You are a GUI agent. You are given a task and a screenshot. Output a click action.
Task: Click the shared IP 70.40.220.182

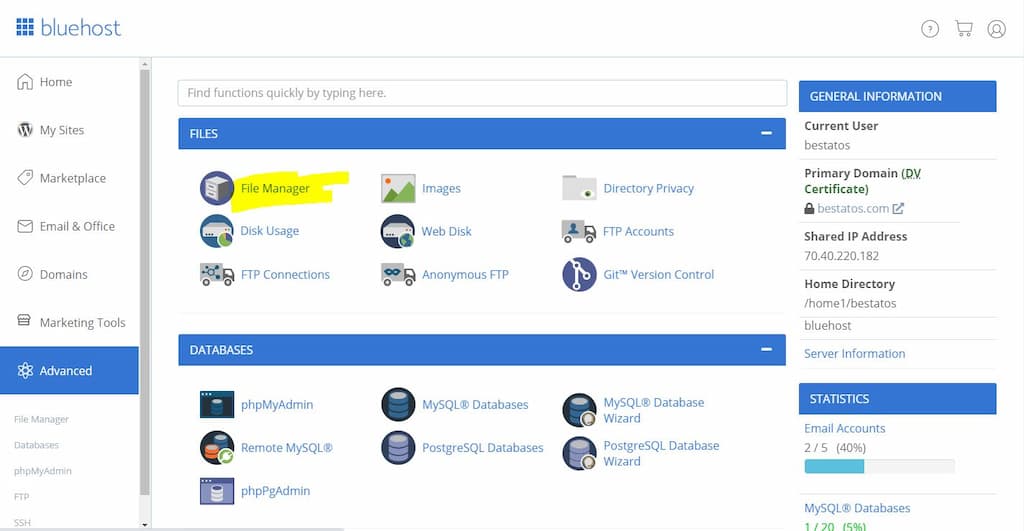tap(841, 256)
